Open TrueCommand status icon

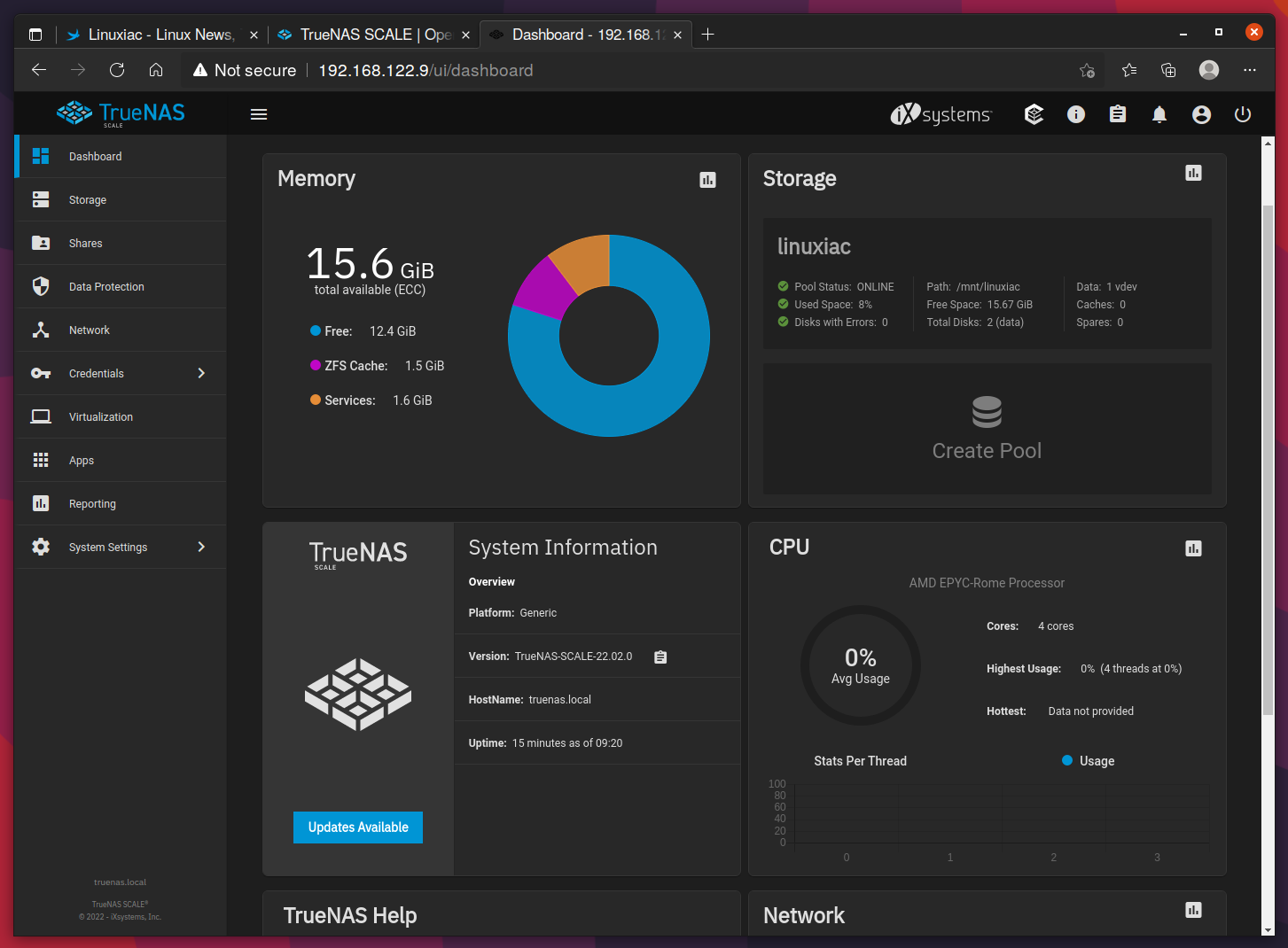click(x=1034, y=114)
